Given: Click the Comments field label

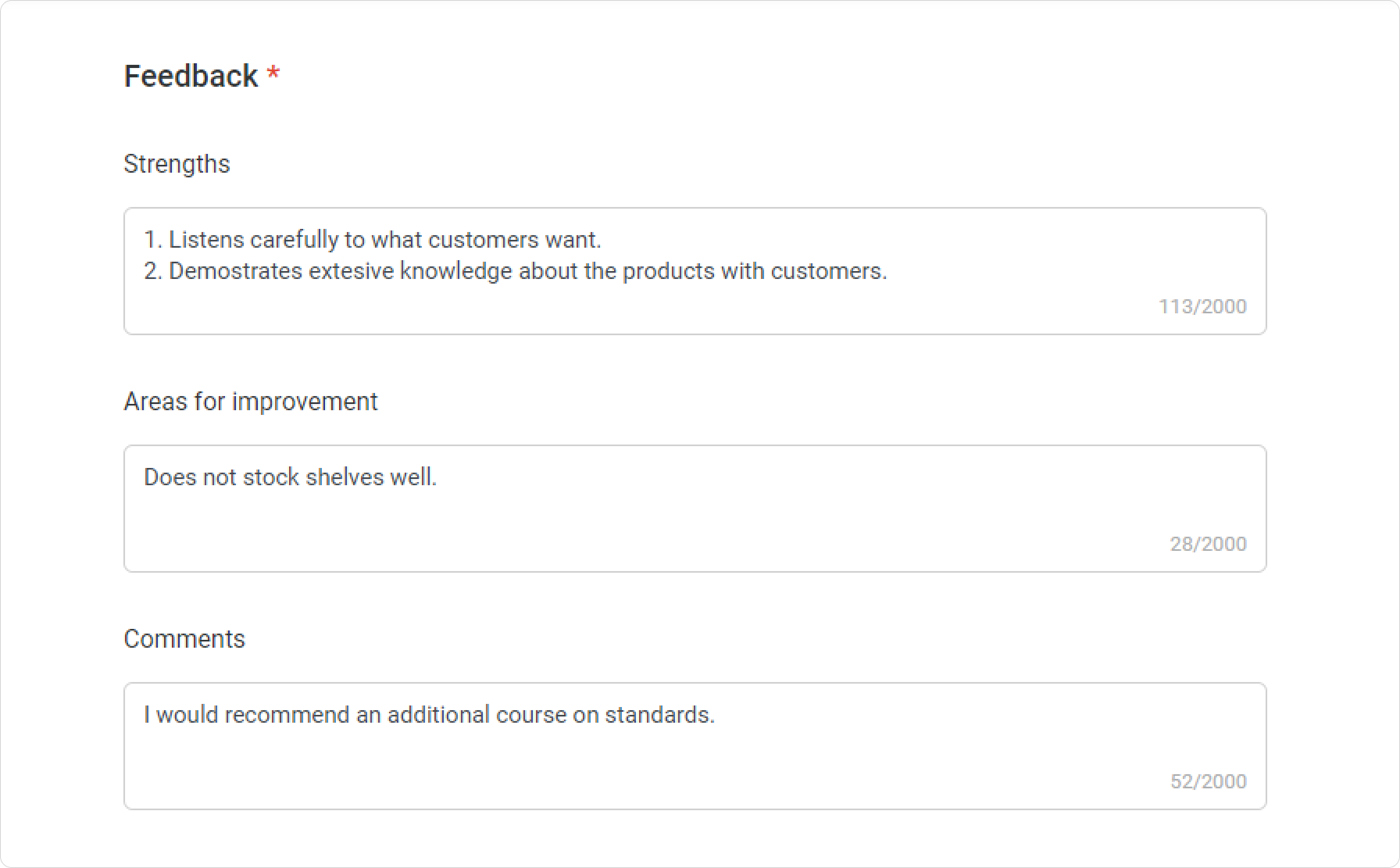Looking at the screenshot, I should pyautogui.click(x=184, y=639).
